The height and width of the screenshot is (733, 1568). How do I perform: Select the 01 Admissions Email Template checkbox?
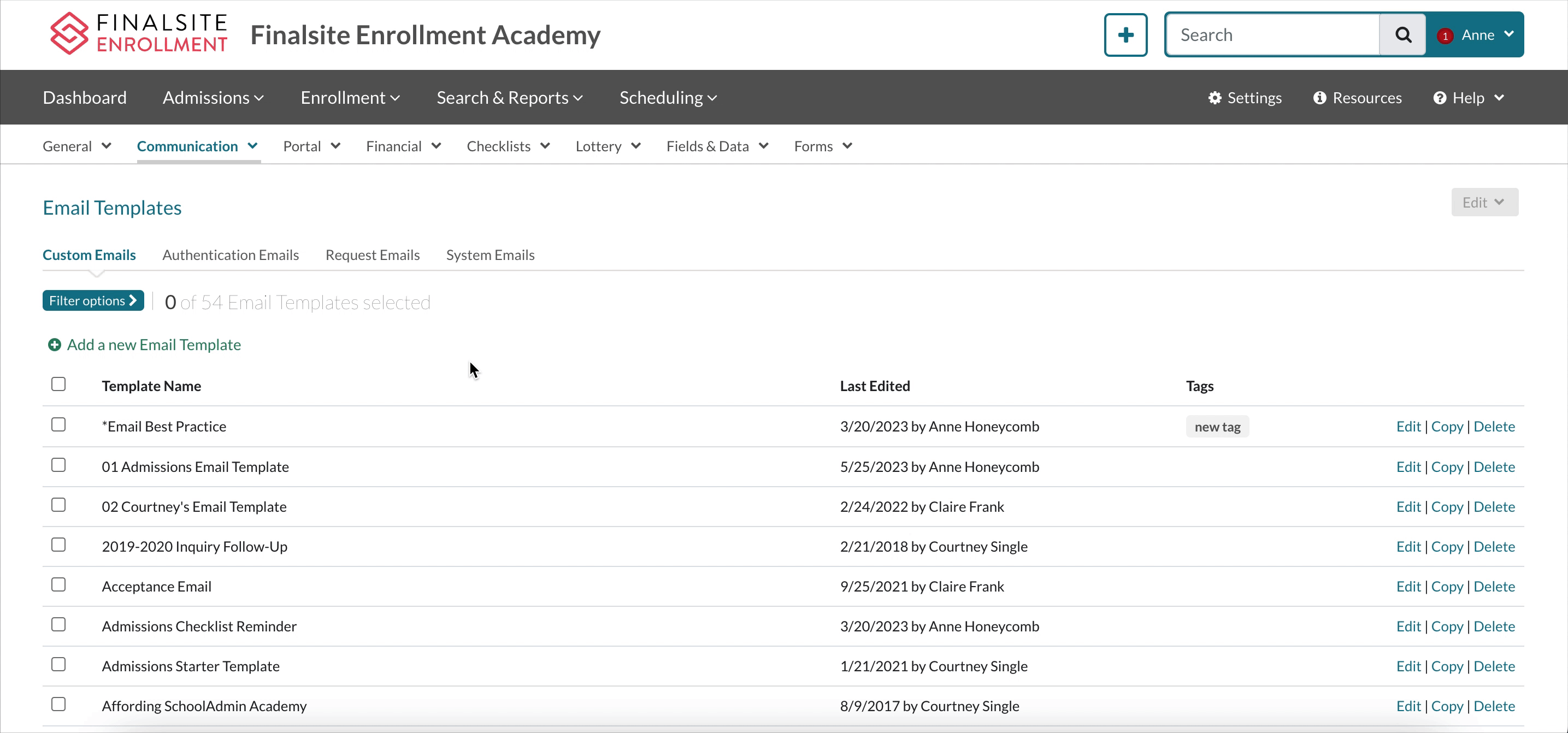click(58, 465)
